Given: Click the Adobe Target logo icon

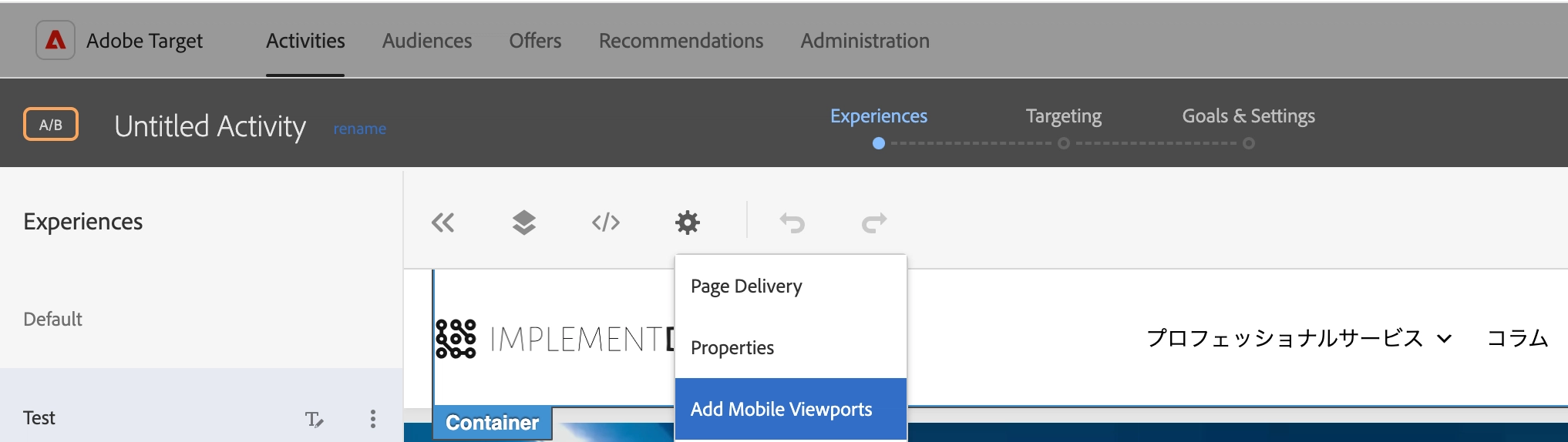Looking at the screenshot, I should (x=56, y=40).
